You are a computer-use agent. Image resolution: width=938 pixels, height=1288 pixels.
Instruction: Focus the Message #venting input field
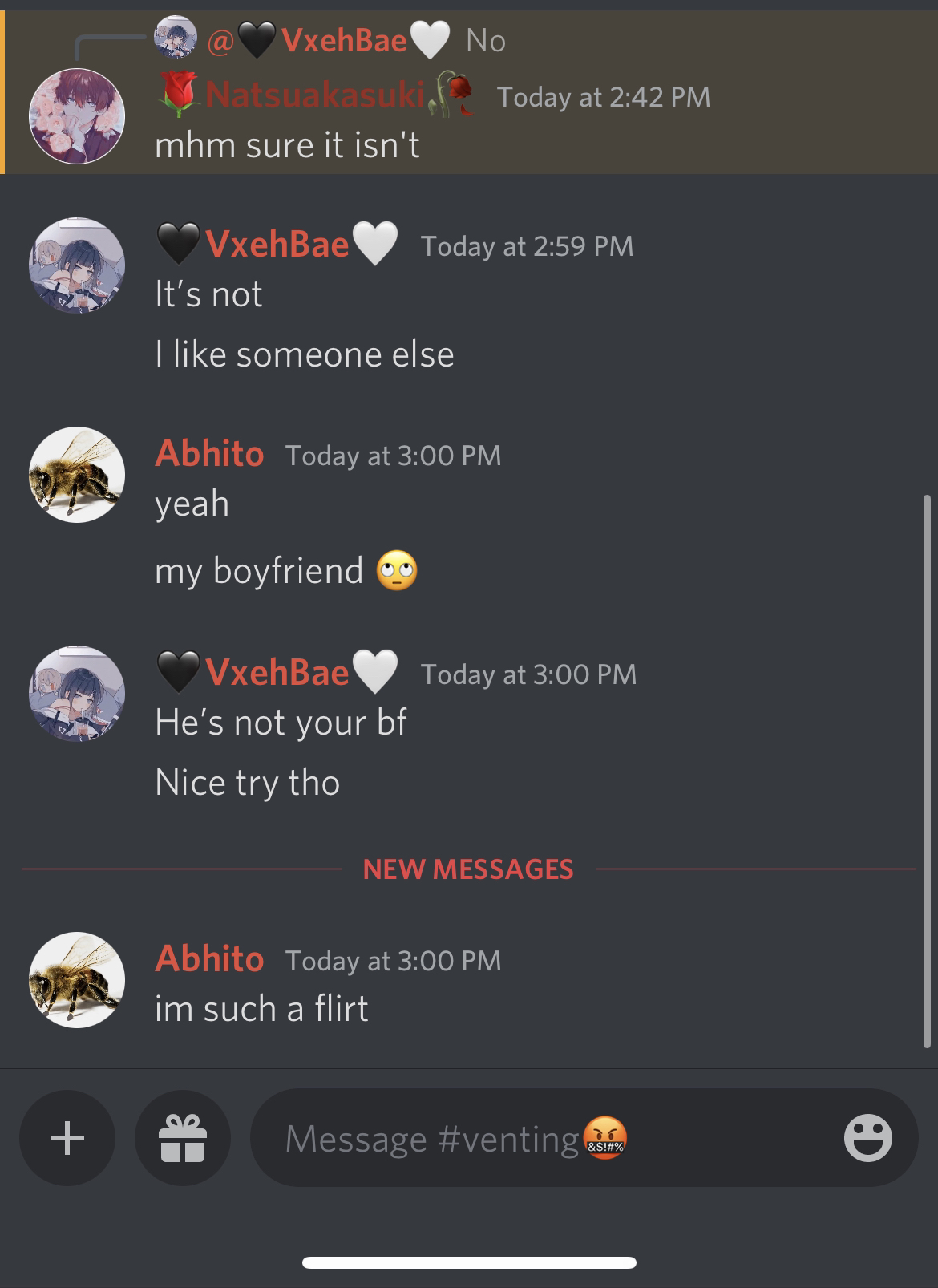(584, 1137)
